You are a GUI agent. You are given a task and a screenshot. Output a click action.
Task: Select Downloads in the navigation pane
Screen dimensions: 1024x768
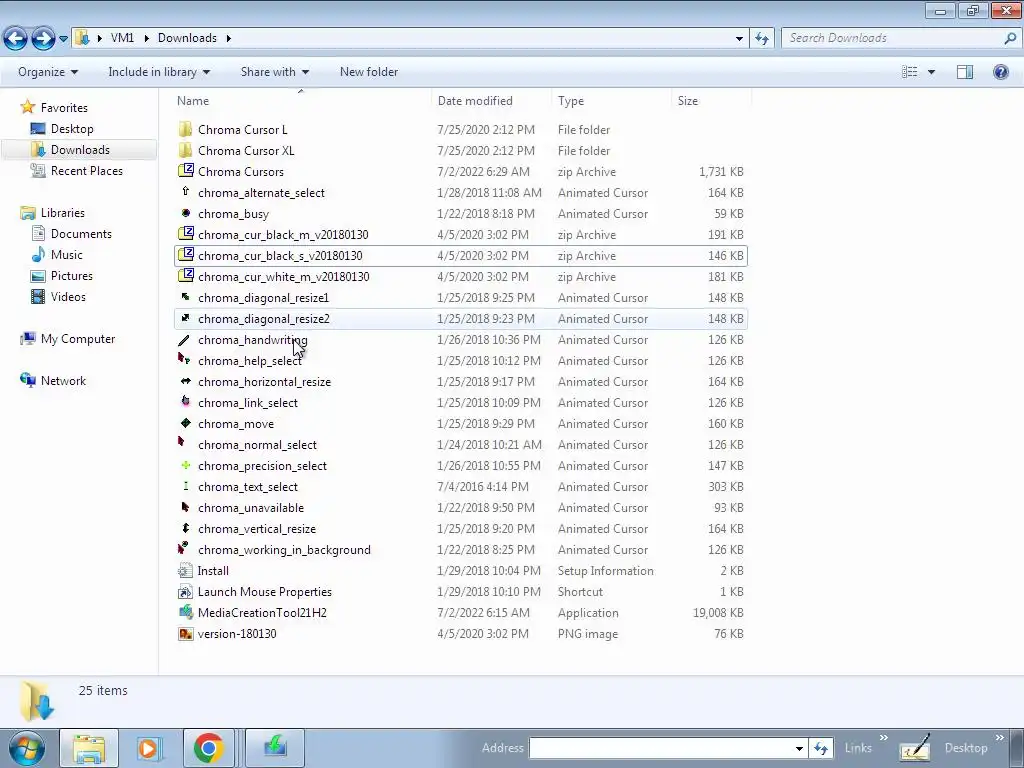pos(80,150)
